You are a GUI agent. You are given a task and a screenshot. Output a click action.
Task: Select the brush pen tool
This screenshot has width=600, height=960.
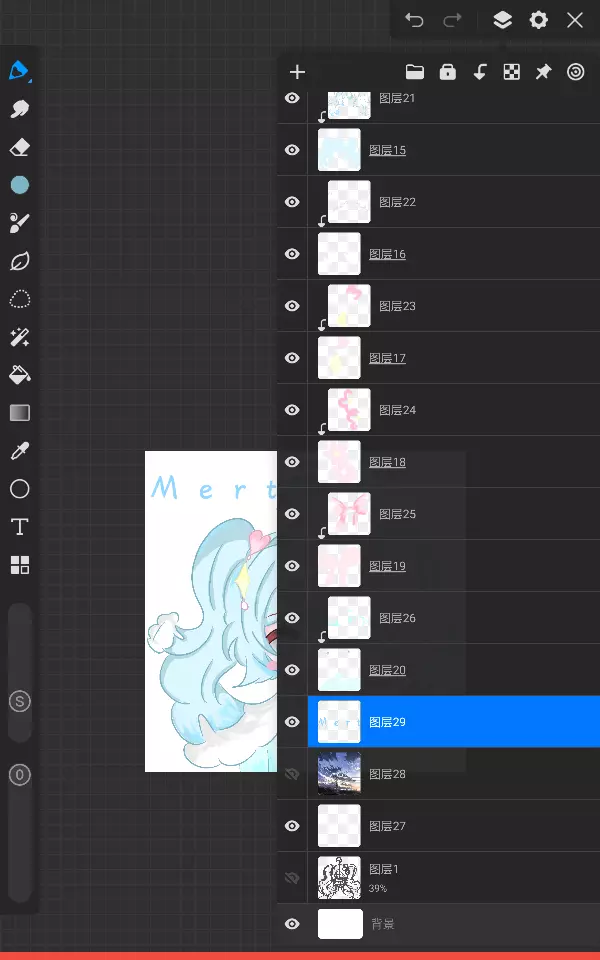(19, 71)
